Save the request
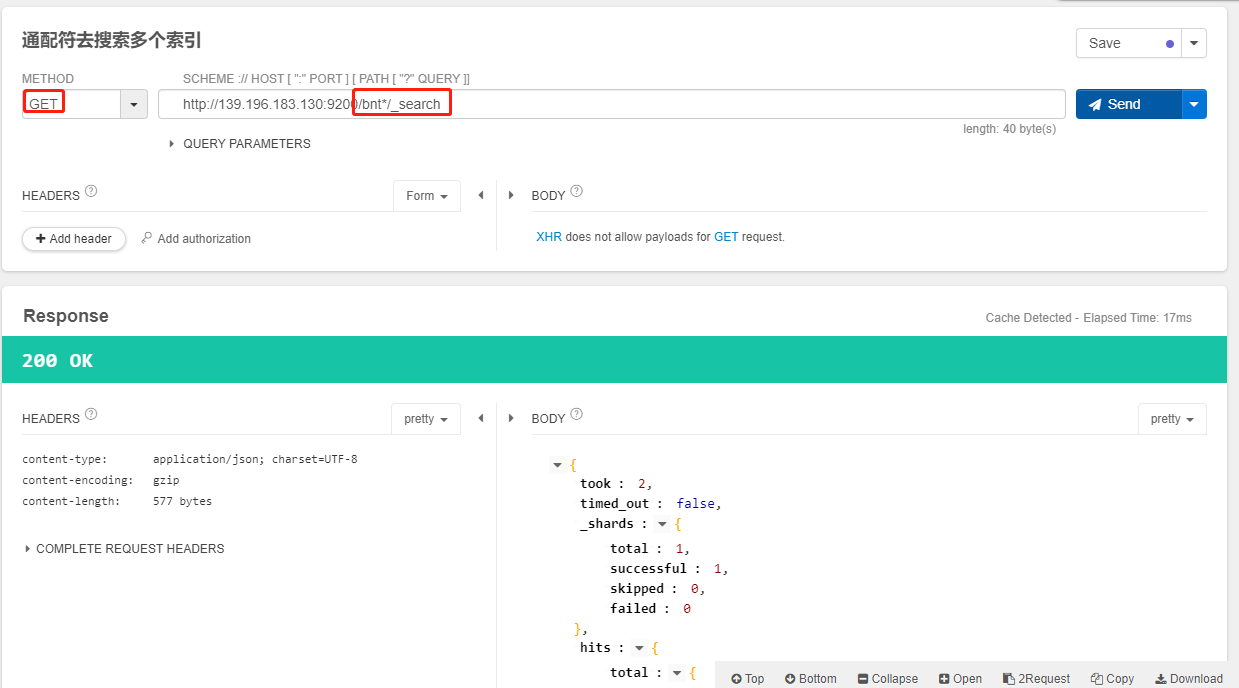Screen dimensions: 1239x688 (1129, 43)
